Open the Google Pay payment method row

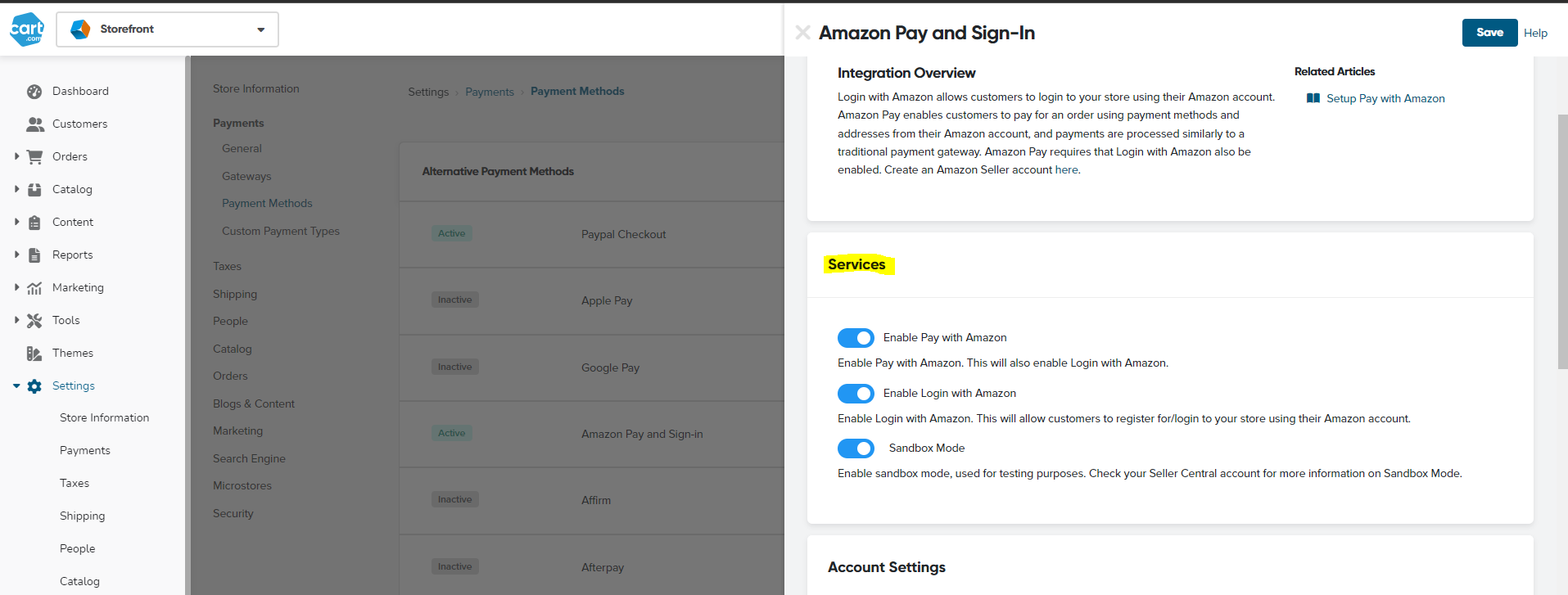pos(591,367)
